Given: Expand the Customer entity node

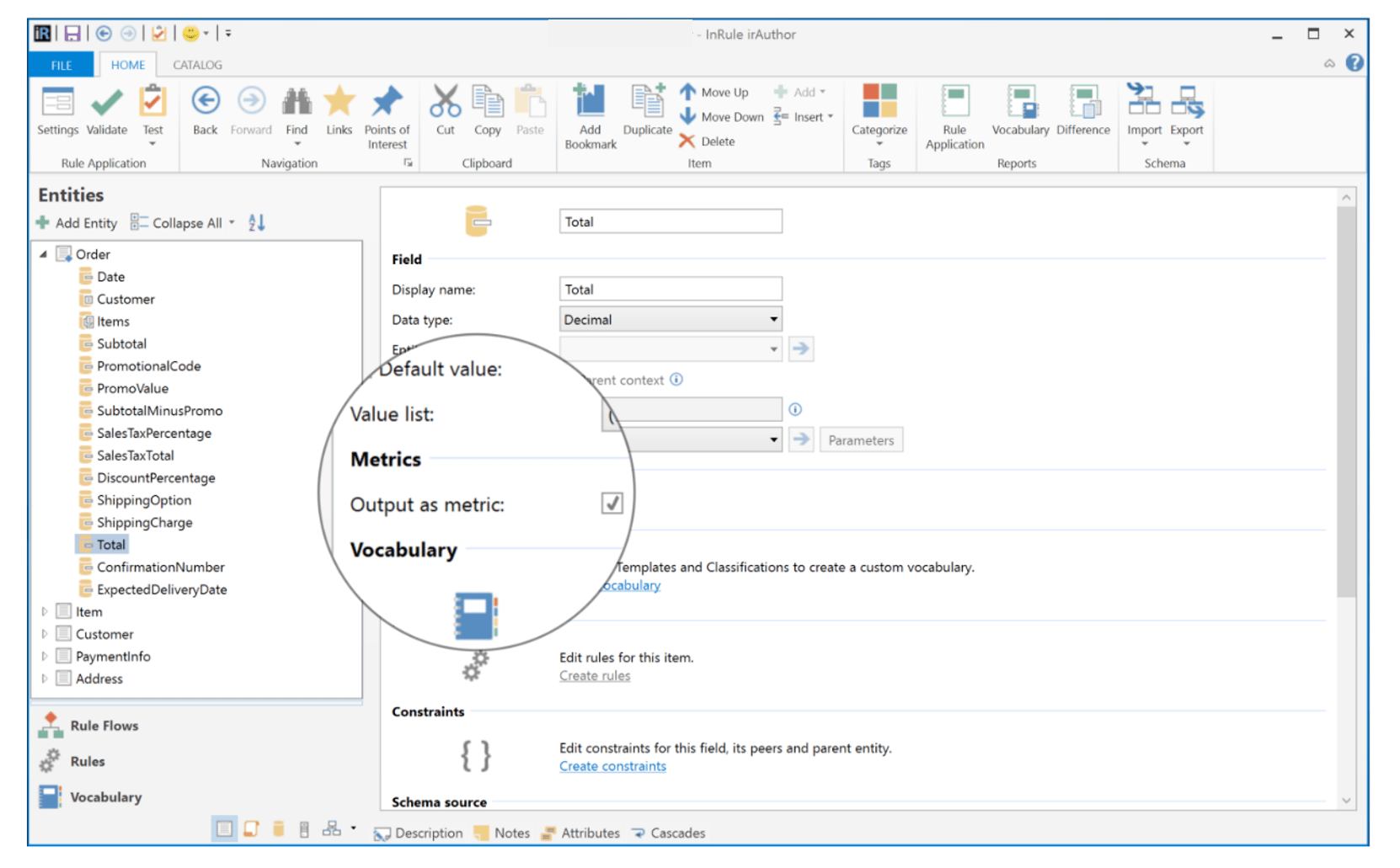Looking at the screenshot, I should [x=45, y=634].
